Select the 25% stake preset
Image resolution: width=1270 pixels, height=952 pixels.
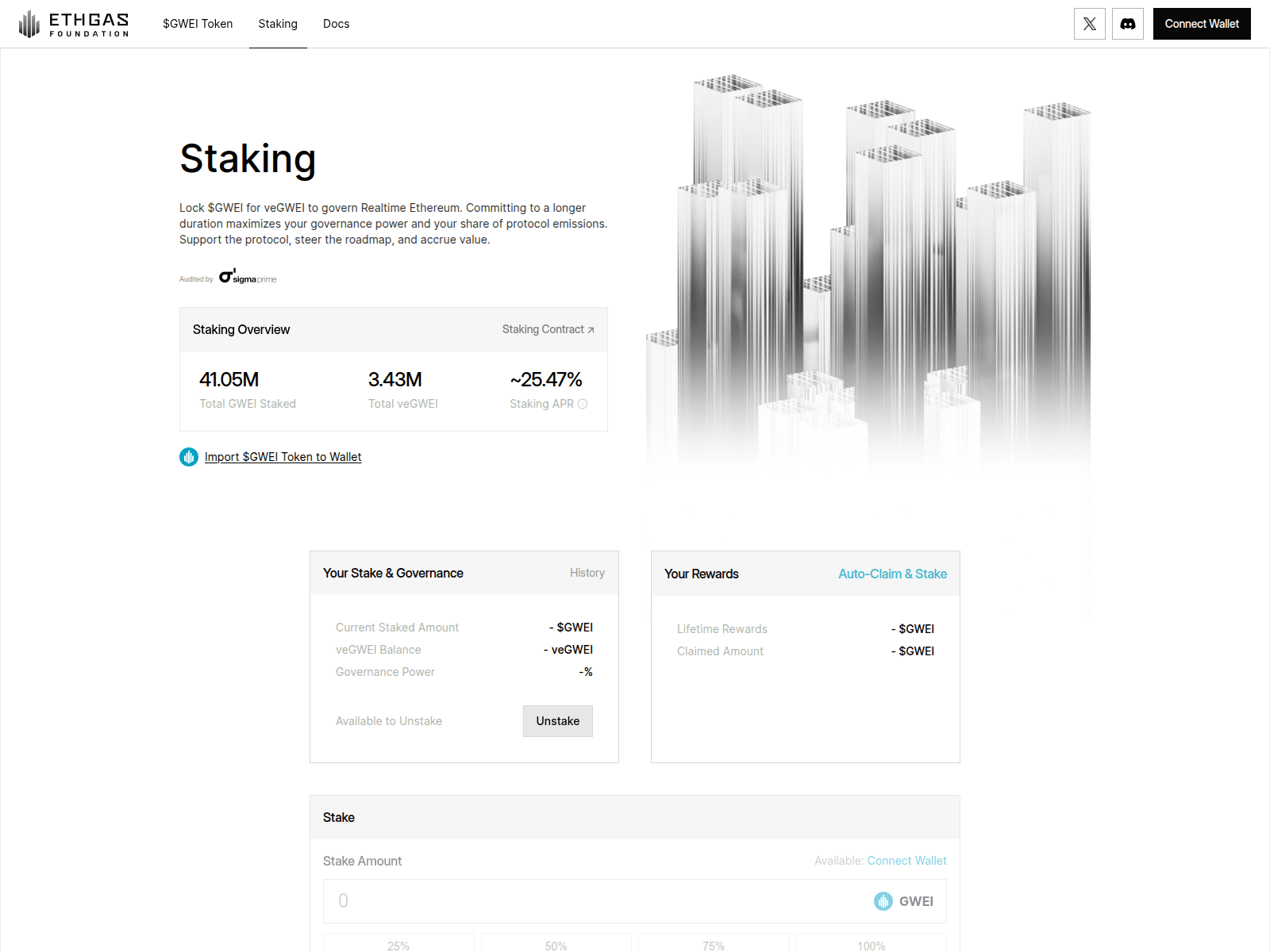(398, 946)
